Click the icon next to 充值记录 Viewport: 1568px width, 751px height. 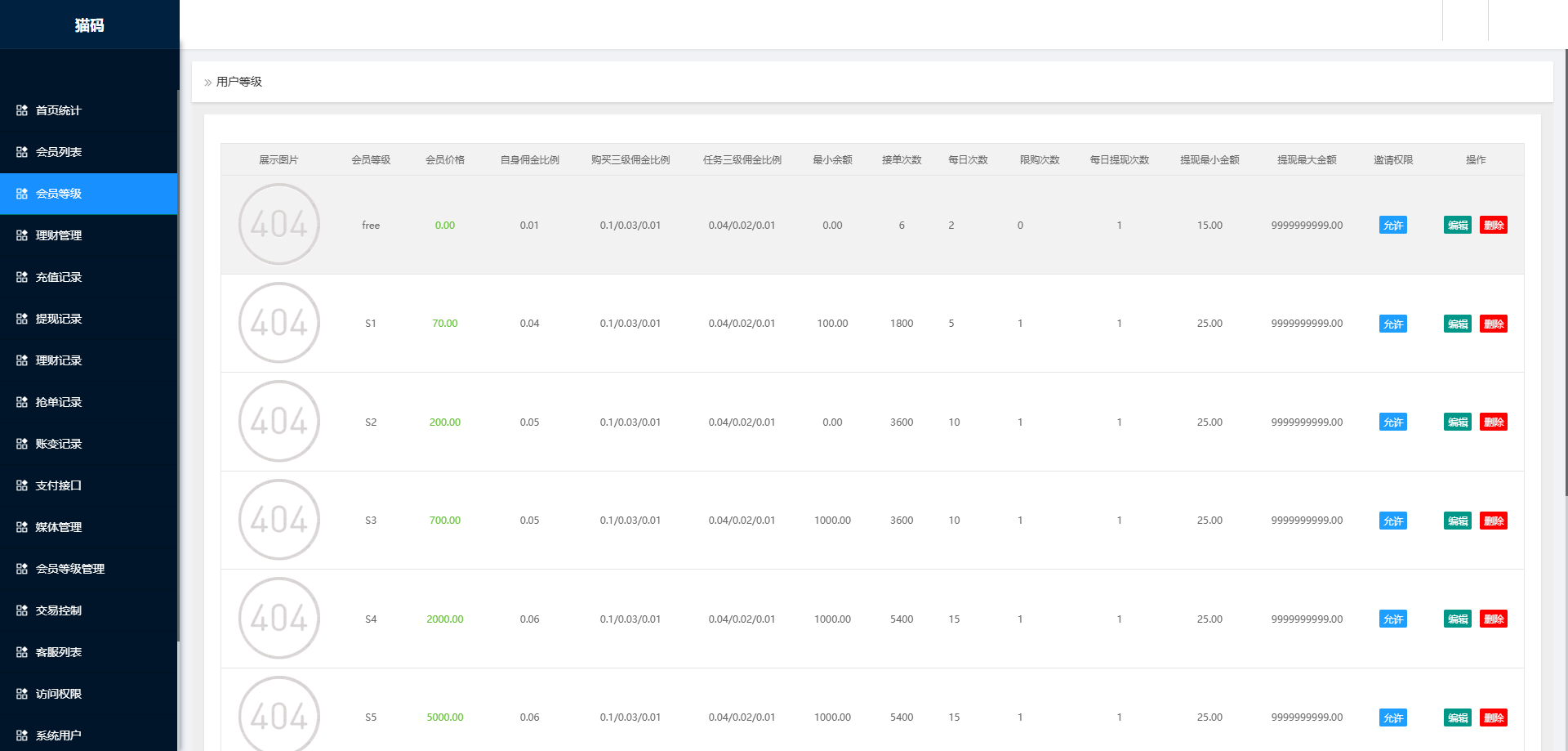click(x=22, y=277)
